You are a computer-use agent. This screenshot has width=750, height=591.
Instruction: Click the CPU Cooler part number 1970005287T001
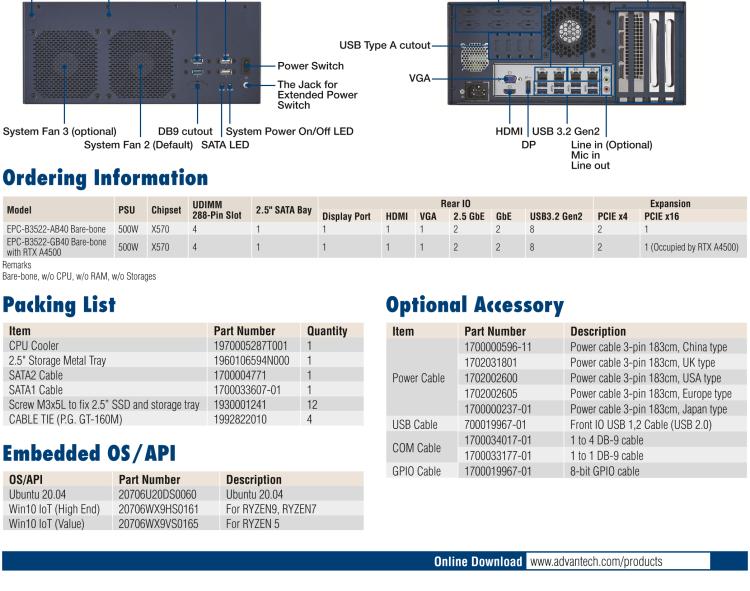(251, 345)
